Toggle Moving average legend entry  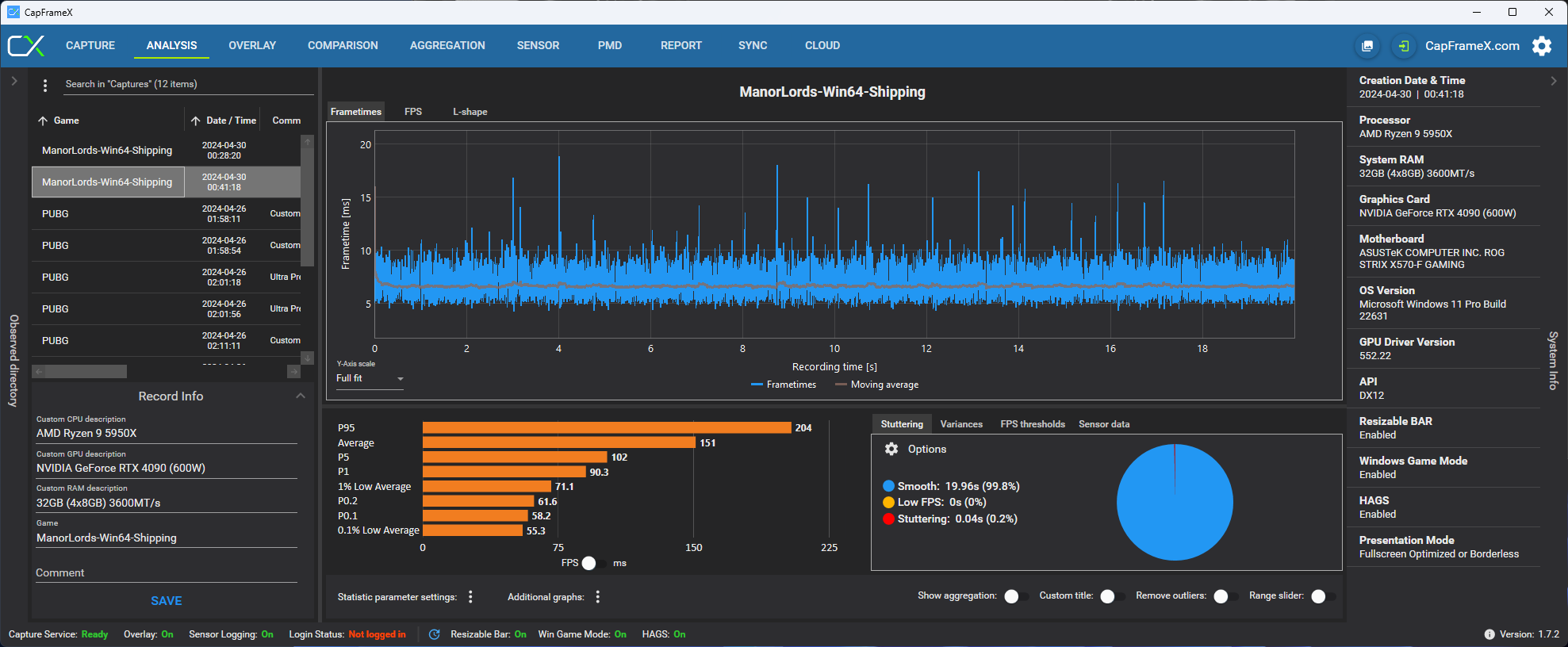pyautogui.click(x=877, y=385)
